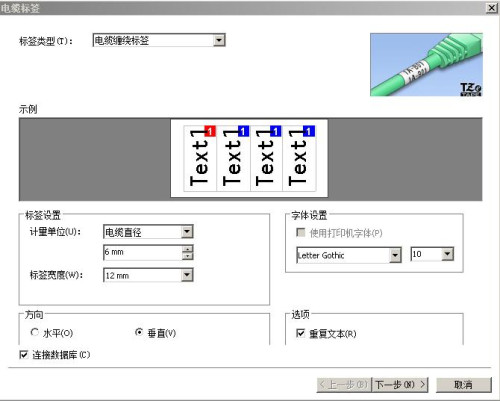Click the red numbered marker on first Text1
The width and height of the screenshot is (500, 401).
pyautogui.click(x=210, y=131)
